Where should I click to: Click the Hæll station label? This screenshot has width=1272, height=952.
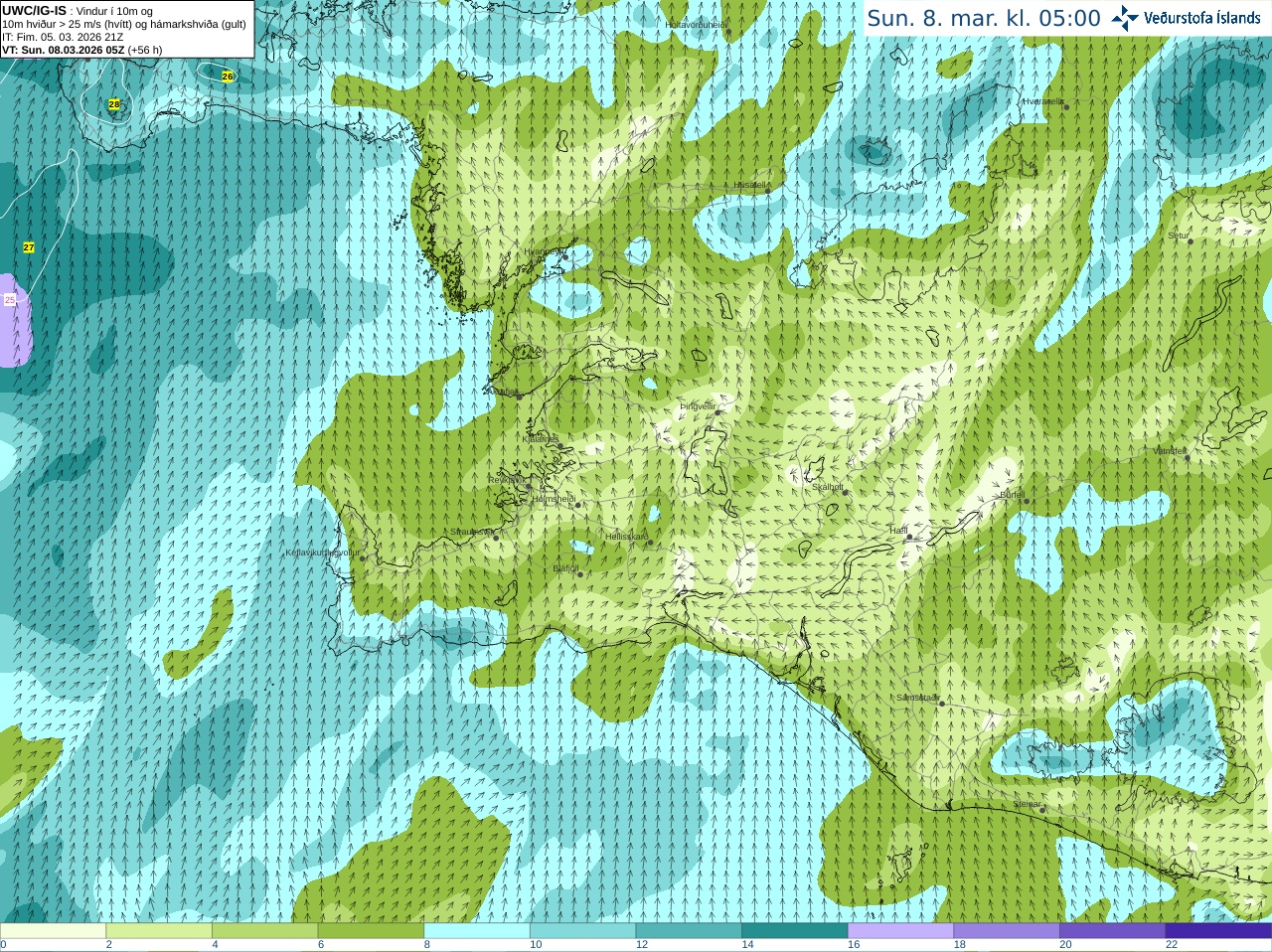(x=898, y=531)
